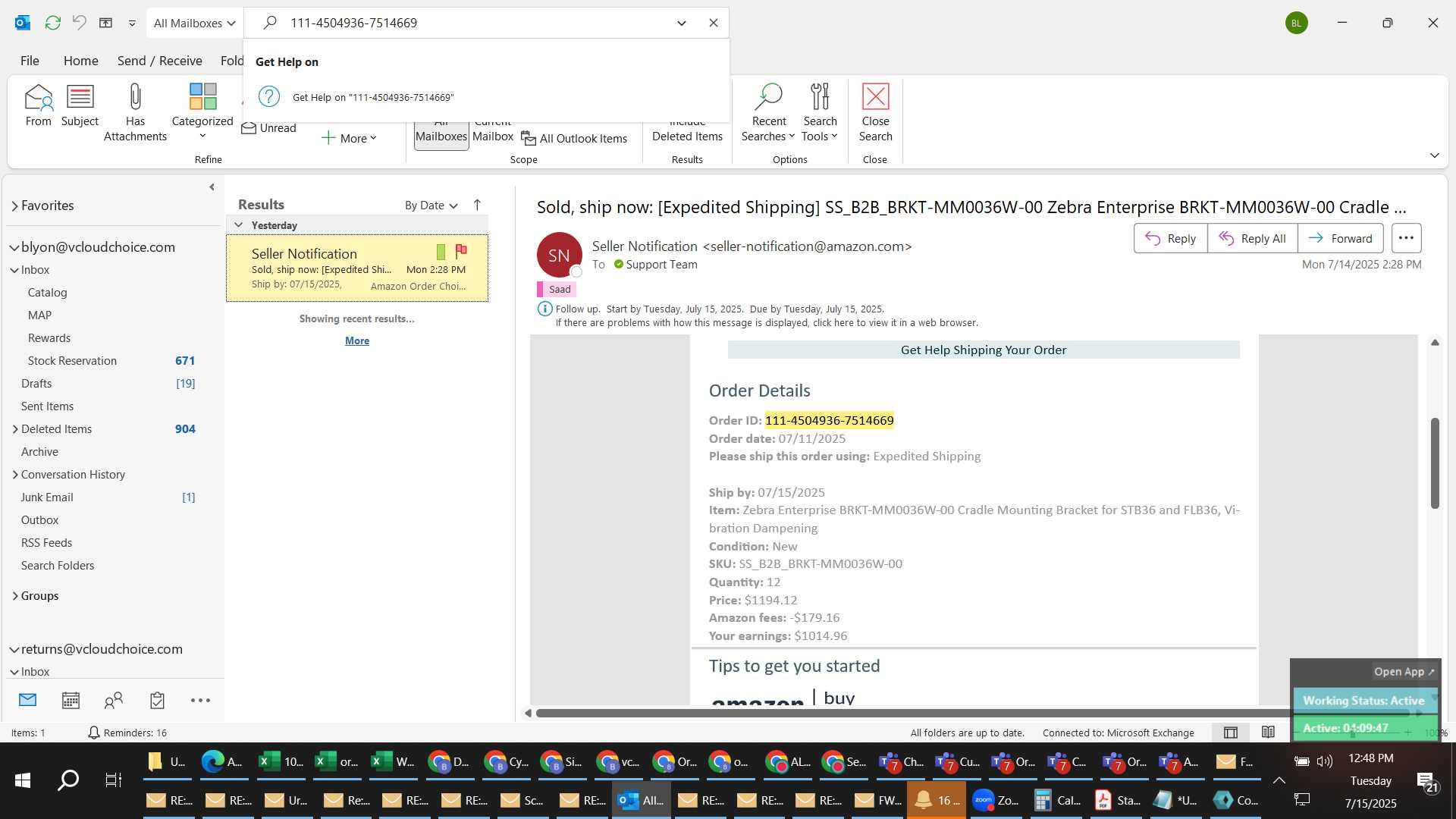The image size is (1456, 819).
Task: Open Windows taskbar search
Action: (68, 780)
